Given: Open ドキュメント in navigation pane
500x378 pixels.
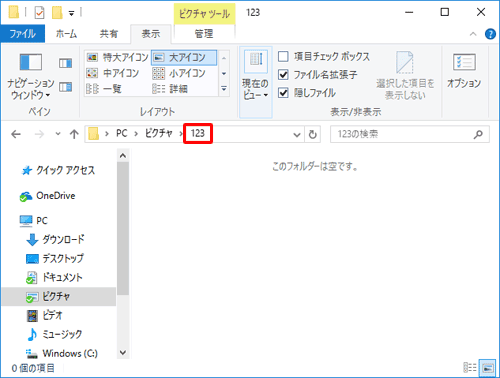Looking at the screenshot, I should (54, 277).
